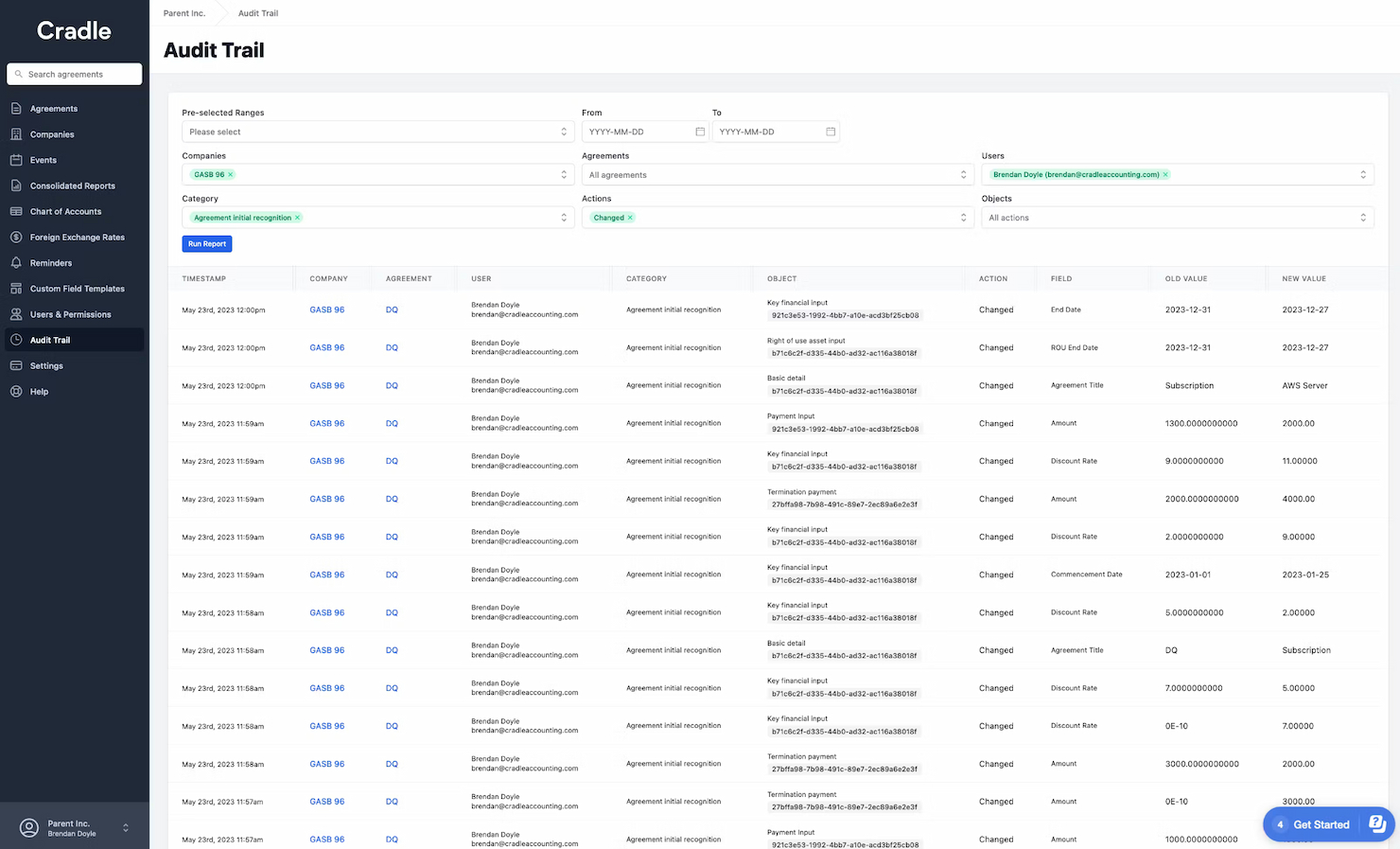Remove the Changed action filter chip
This screenshot has width=1400, height=849.
click(629, 217)
